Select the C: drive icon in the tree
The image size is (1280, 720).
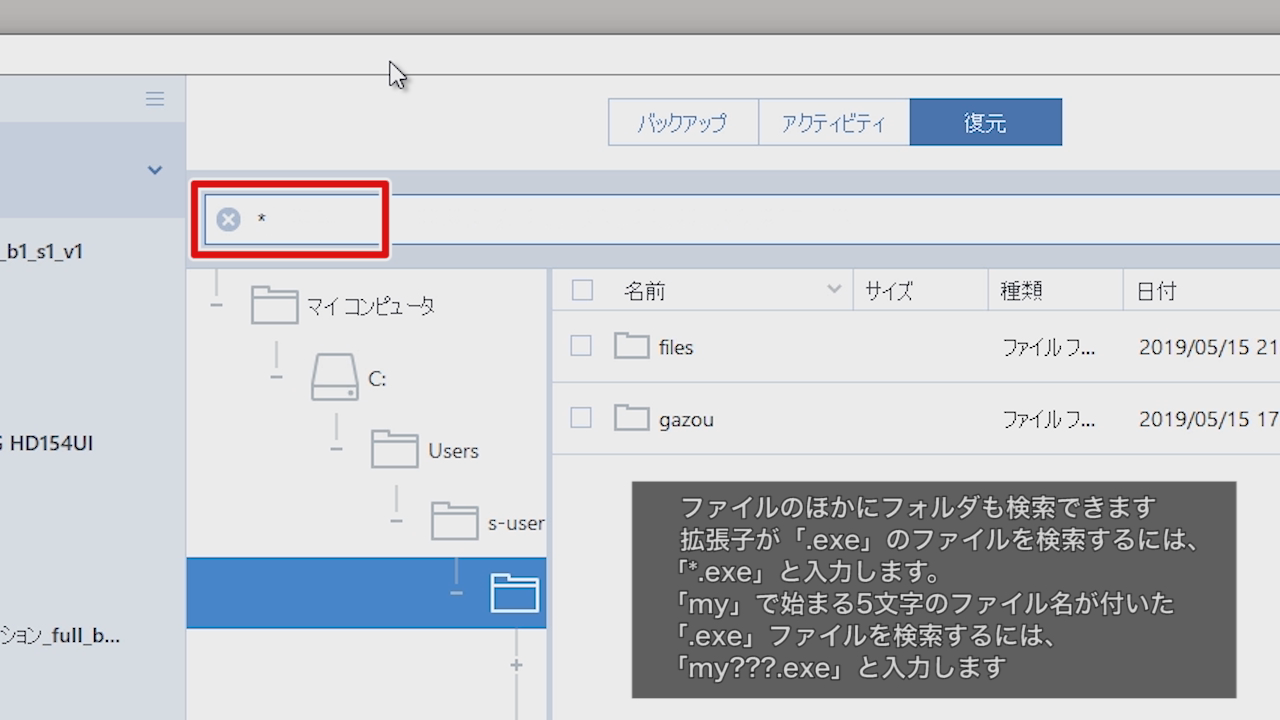[334, 378]
